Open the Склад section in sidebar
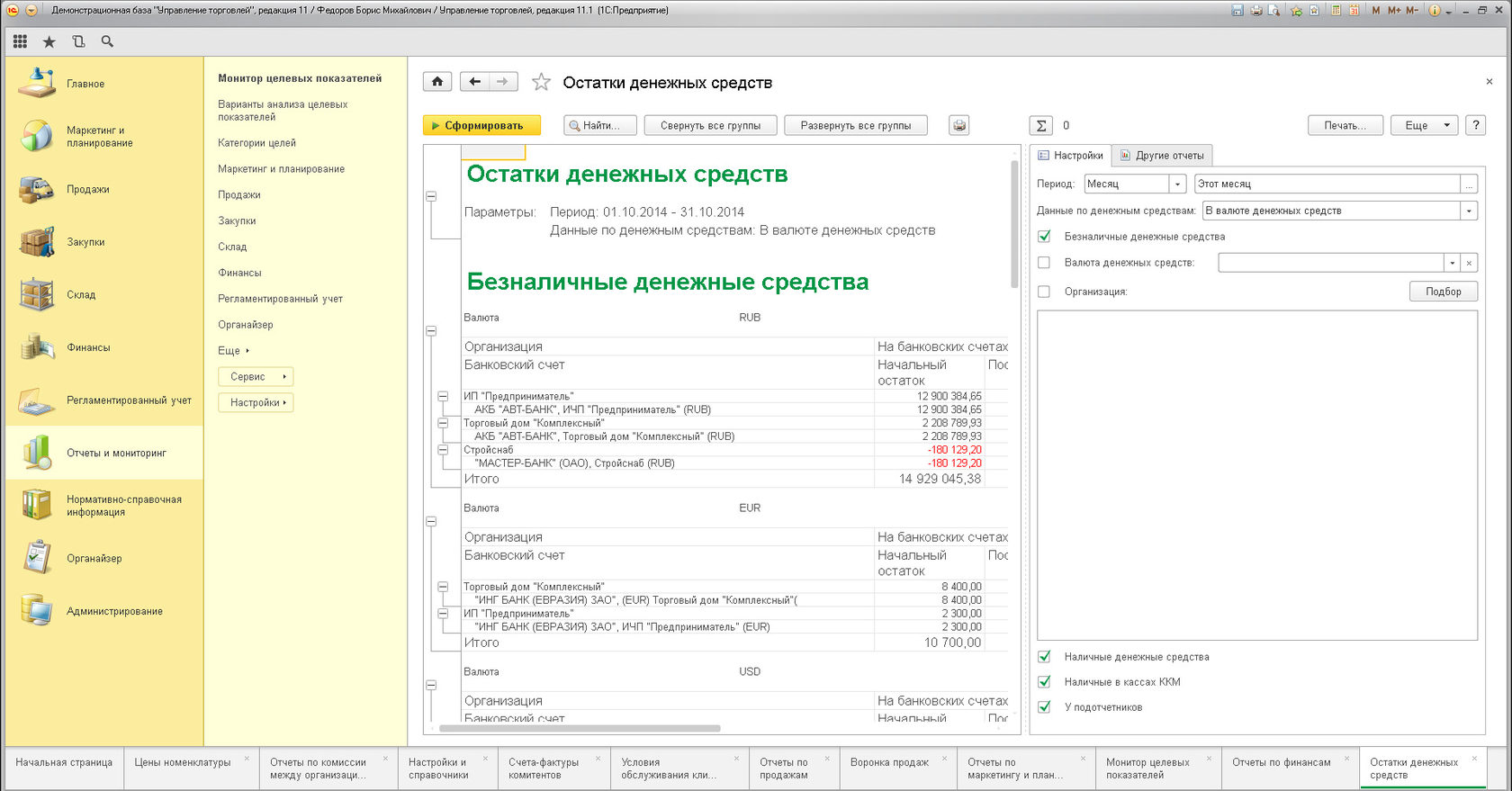 [x=81, y=294]
